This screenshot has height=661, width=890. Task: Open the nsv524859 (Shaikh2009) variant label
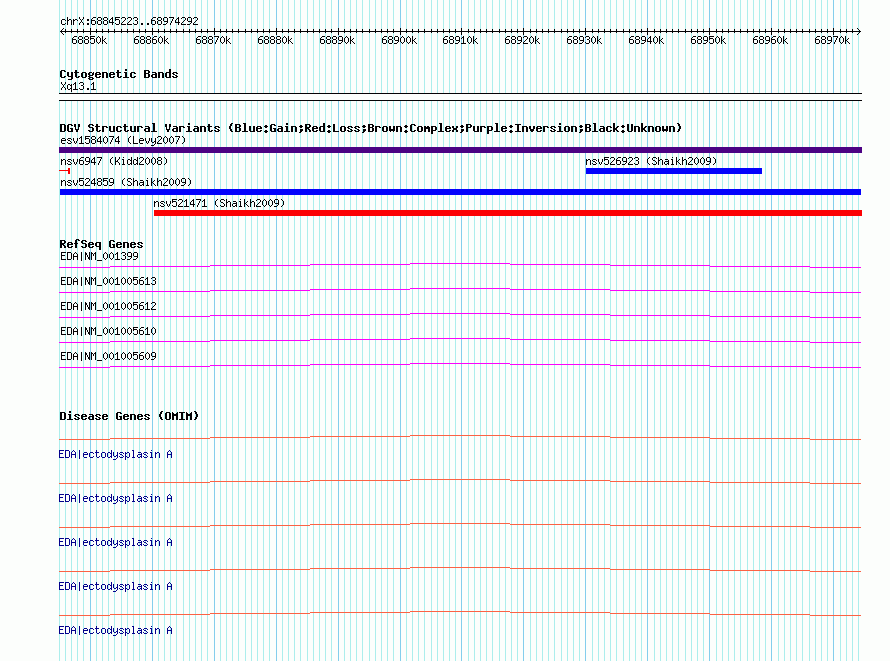click(126, 182)
